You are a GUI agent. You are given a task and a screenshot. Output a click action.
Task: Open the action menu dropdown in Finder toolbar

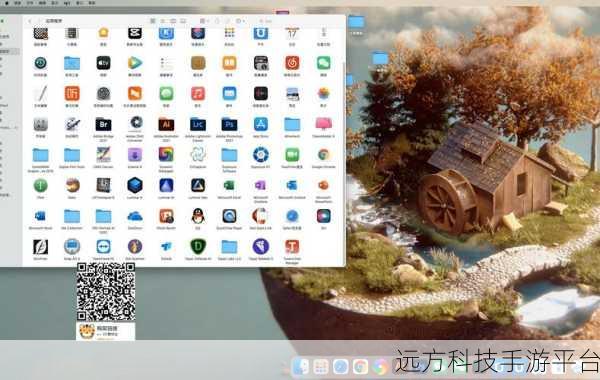tap(241, 21)
